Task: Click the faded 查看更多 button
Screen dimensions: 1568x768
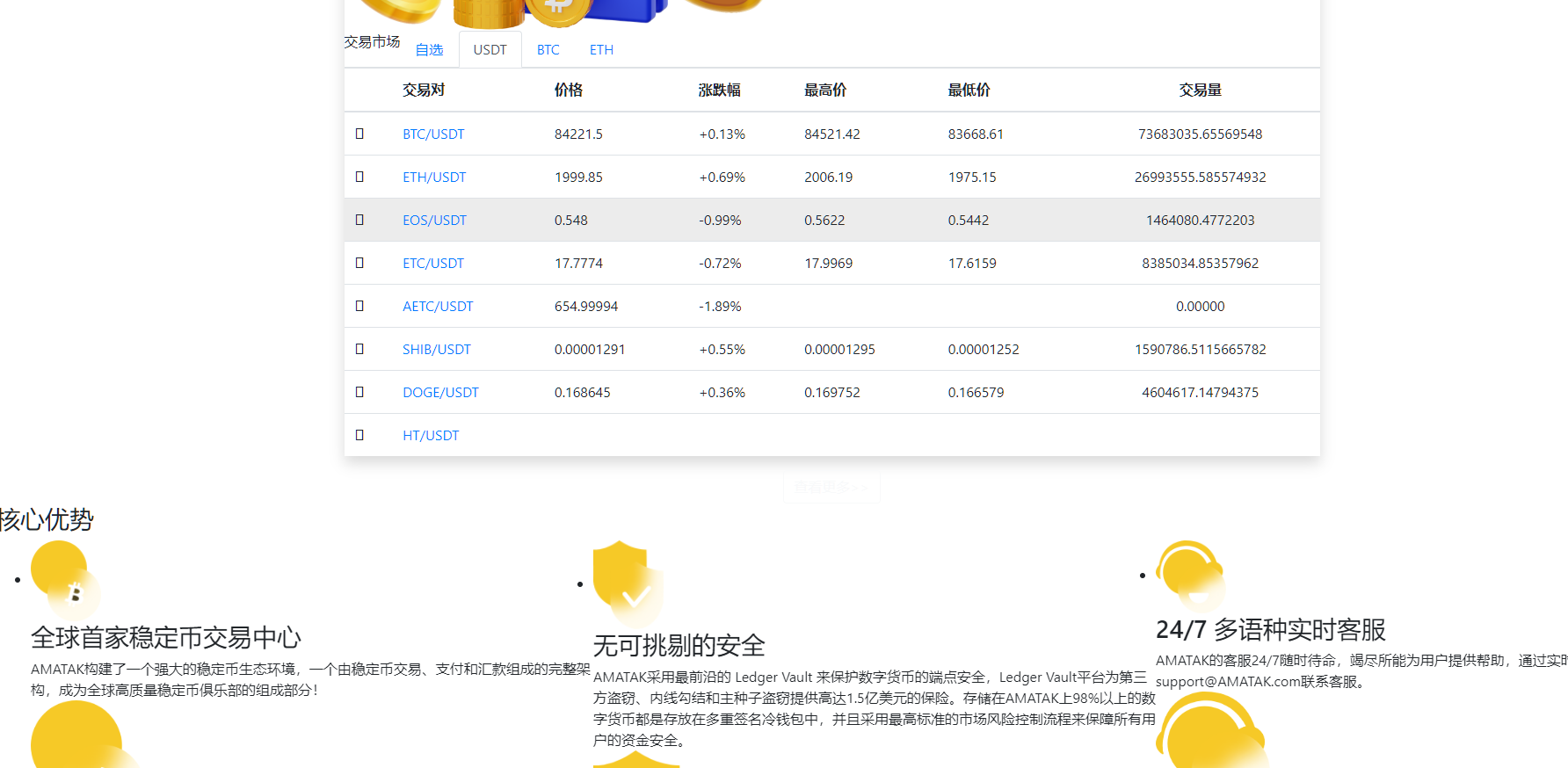Action: (831, 487)
